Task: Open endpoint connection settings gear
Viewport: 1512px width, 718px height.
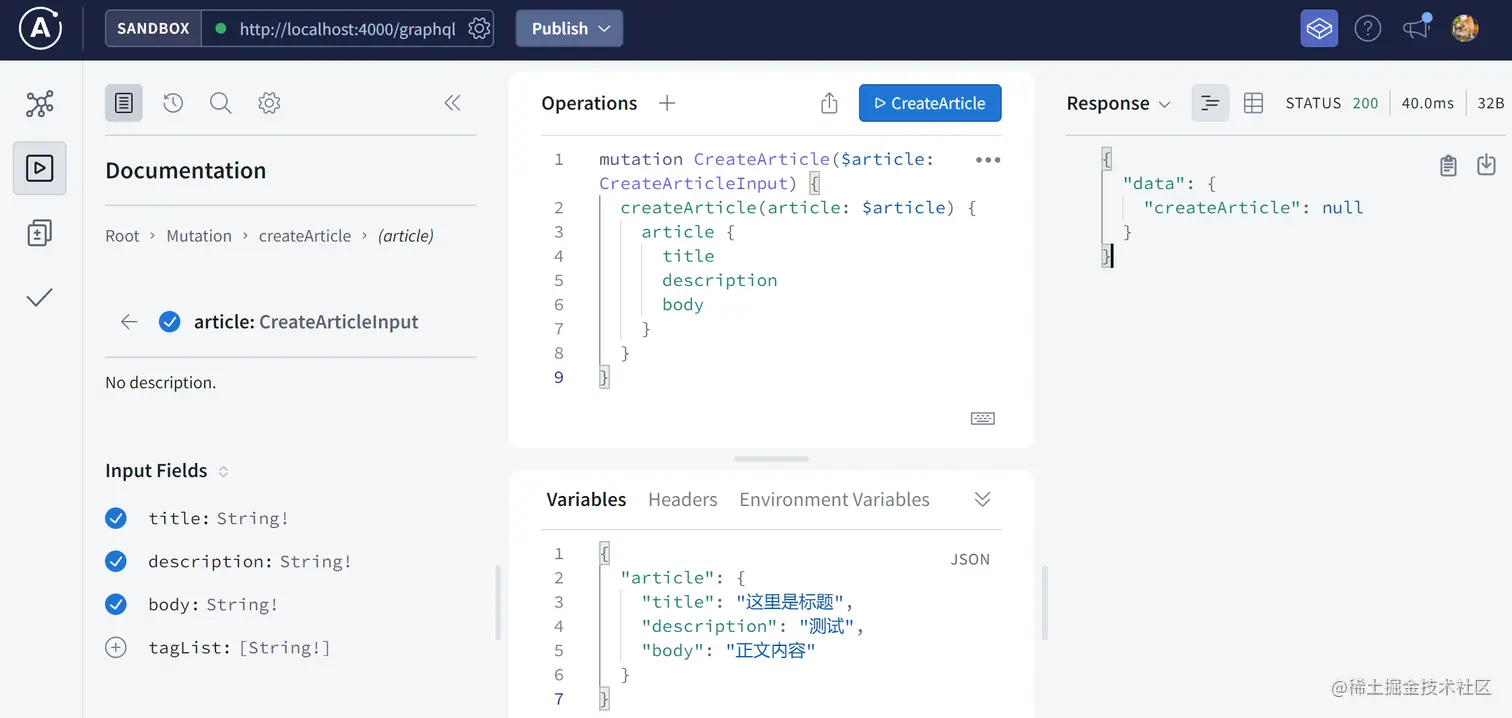Action: point(480,29)
